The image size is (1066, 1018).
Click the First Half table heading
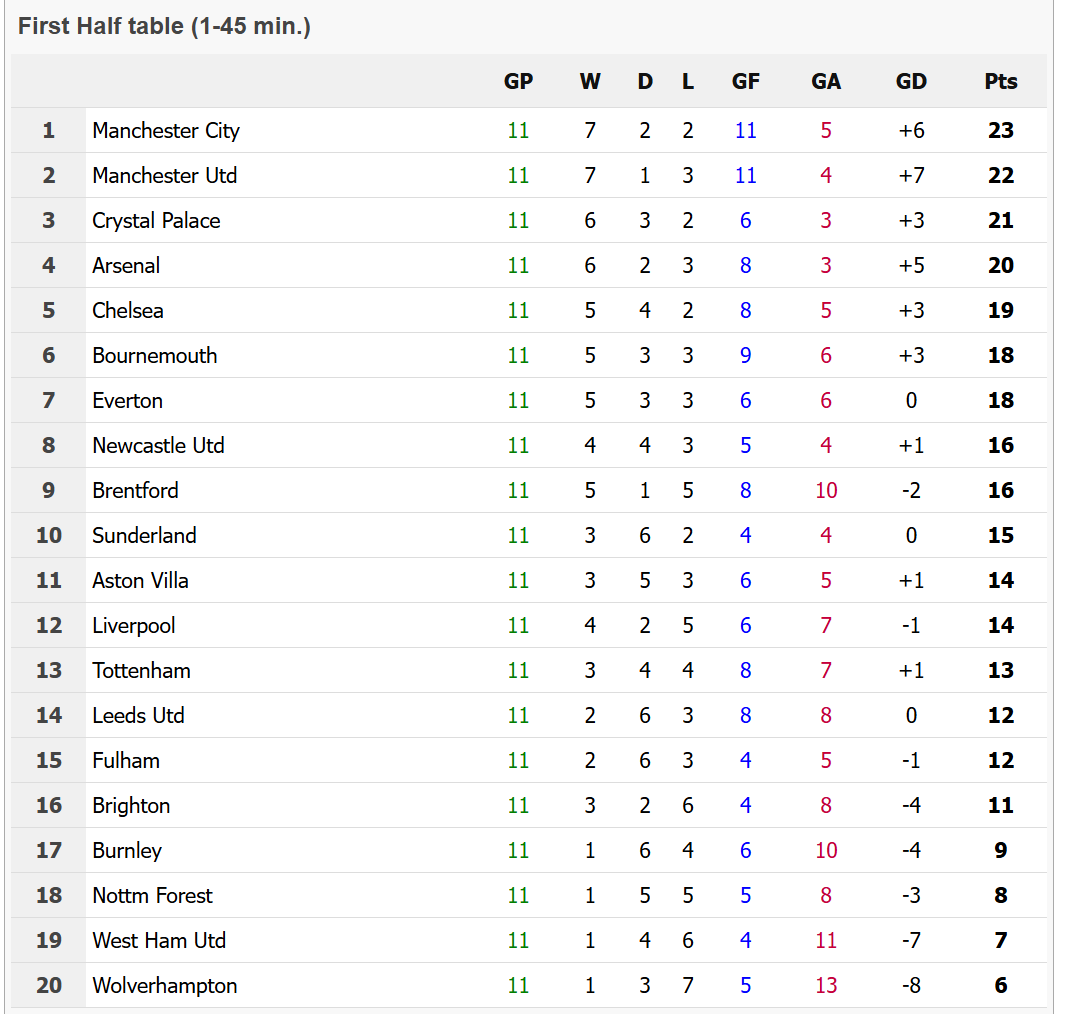click(x=164, y=26)
